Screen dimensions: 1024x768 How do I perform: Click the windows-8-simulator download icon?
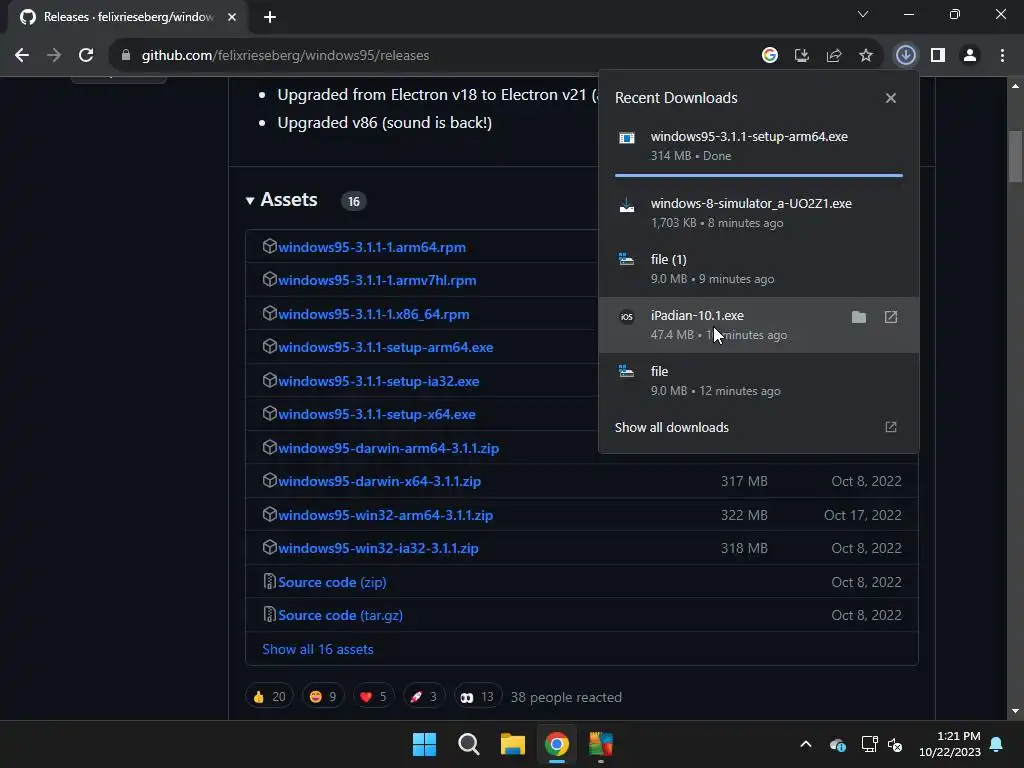pos(626,205)
